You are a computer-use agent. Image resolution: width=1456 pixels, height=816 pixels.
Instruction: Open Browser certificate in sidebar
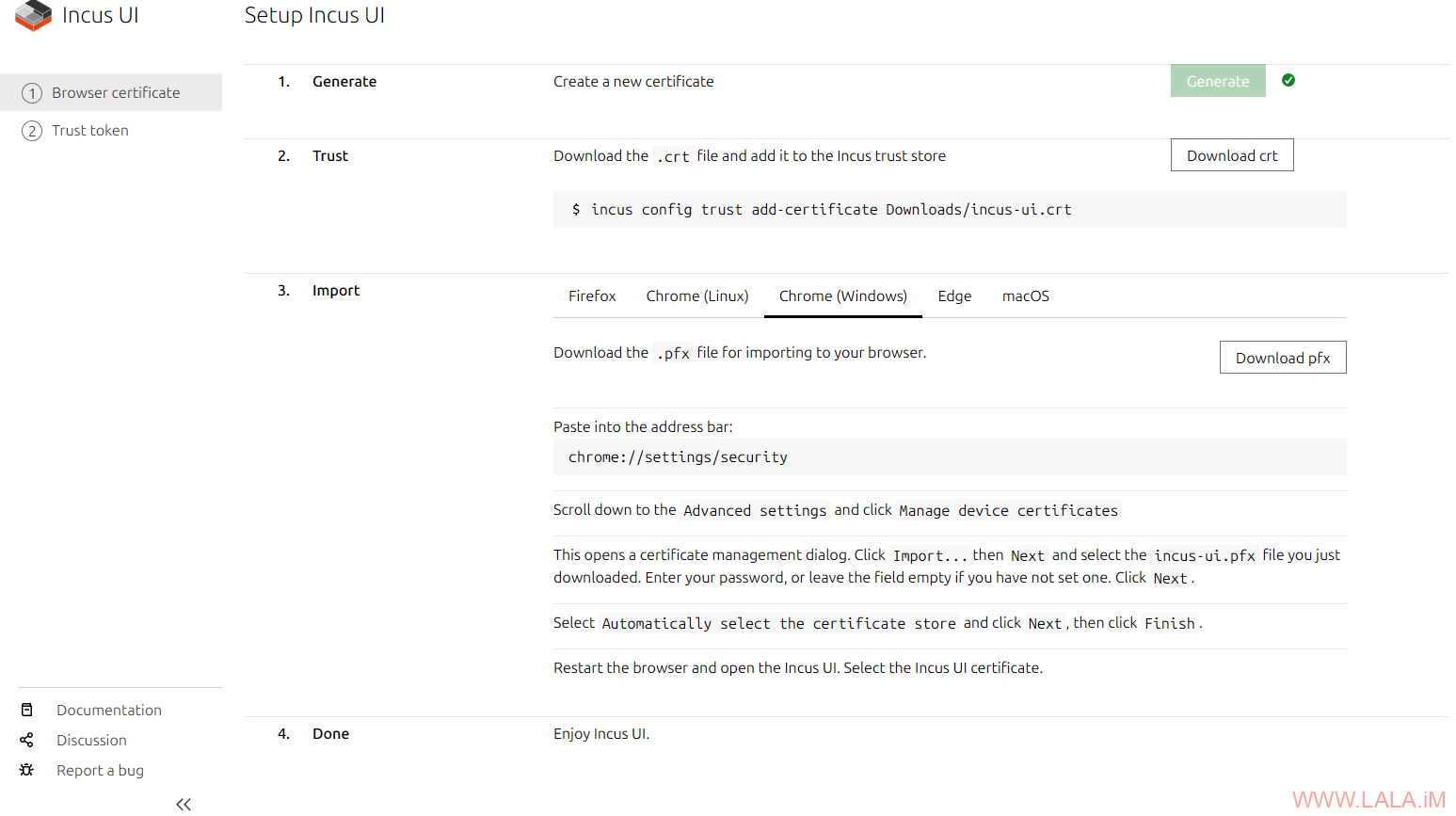click(x=116, y=93)
